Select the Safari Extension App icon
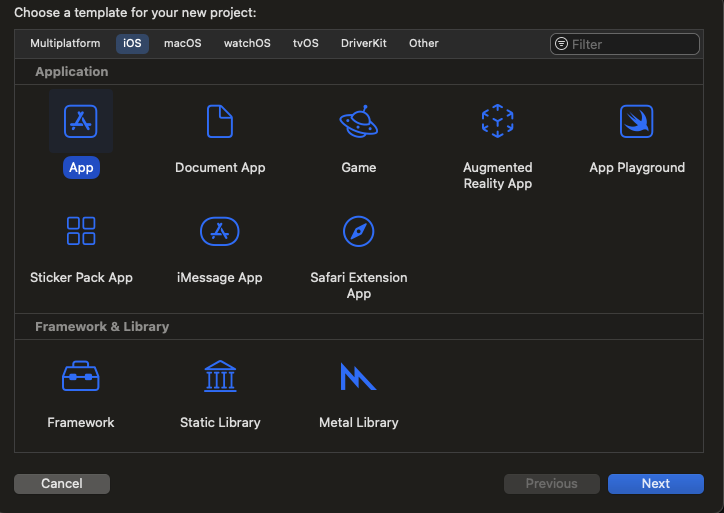 click(358, 231)
